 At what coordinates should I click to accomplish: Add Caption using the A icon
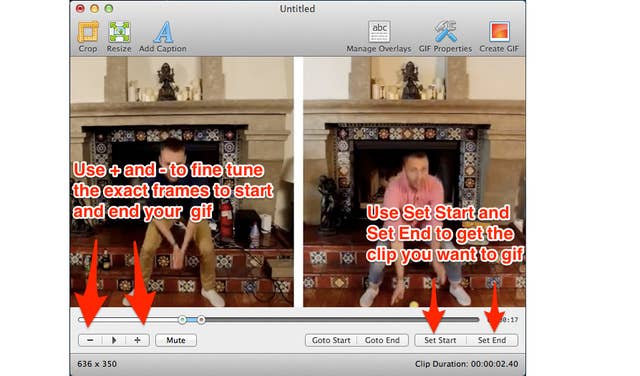pos(163,32)
